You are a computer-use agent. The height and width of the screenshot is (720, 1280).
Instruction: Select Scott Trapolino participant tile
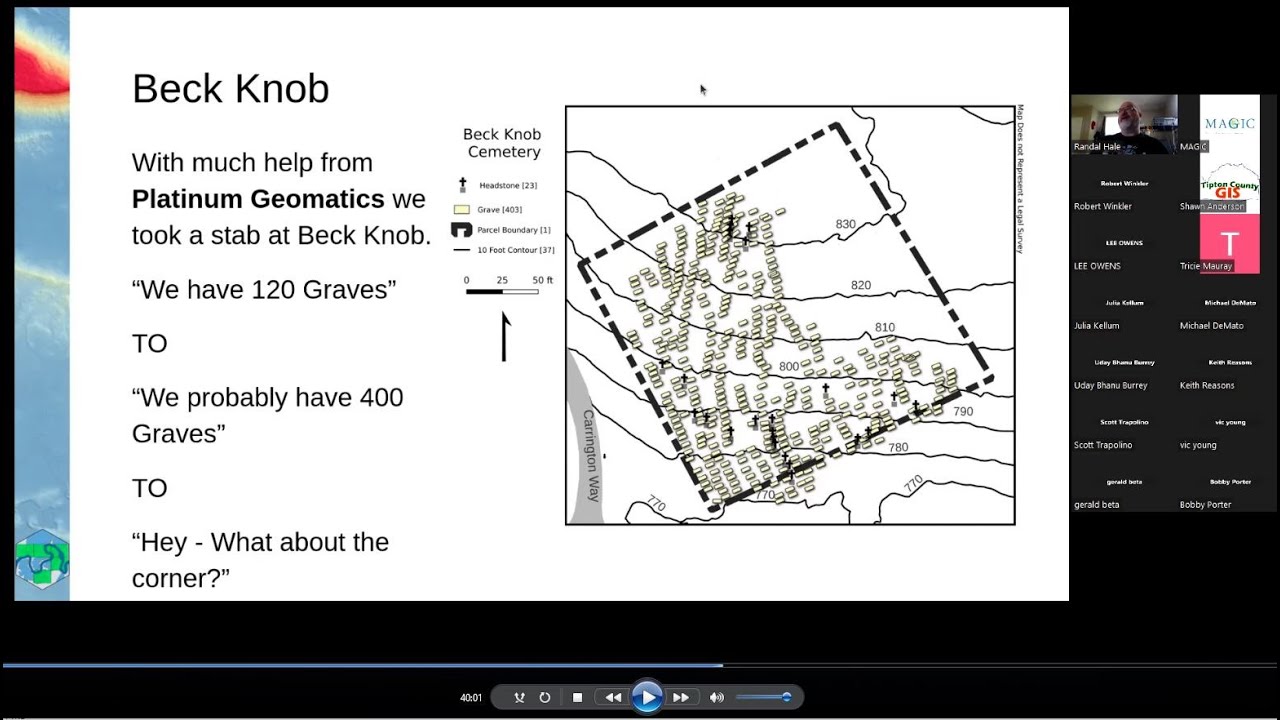1124,423
